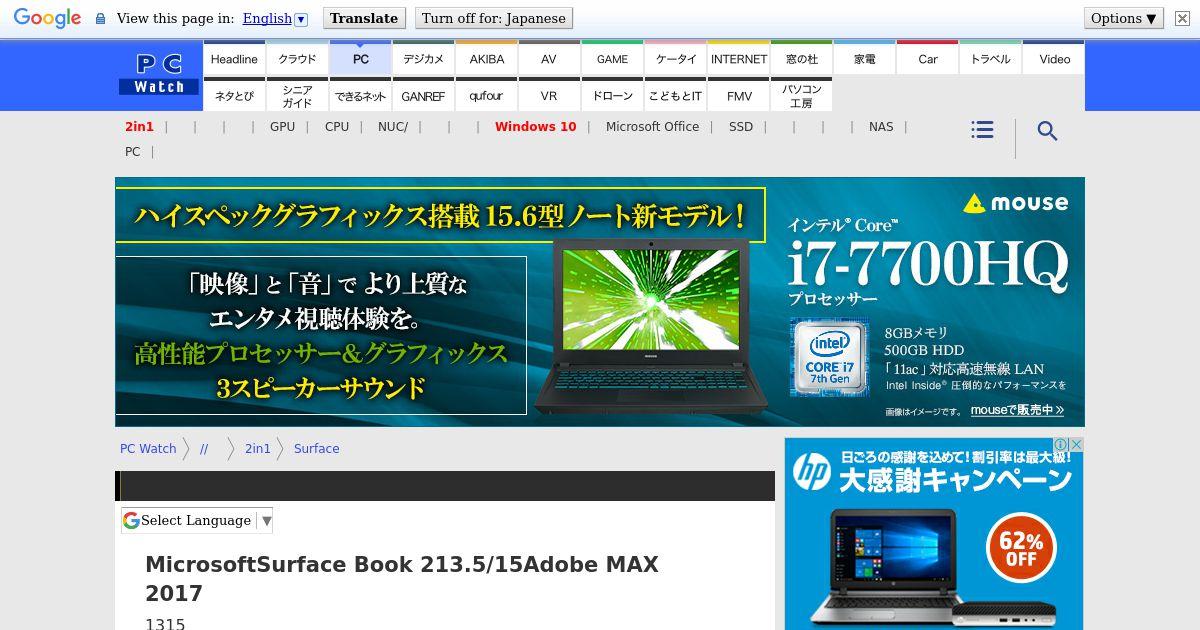Open the Headline tab
The image size is (1200, 630).
234,59
